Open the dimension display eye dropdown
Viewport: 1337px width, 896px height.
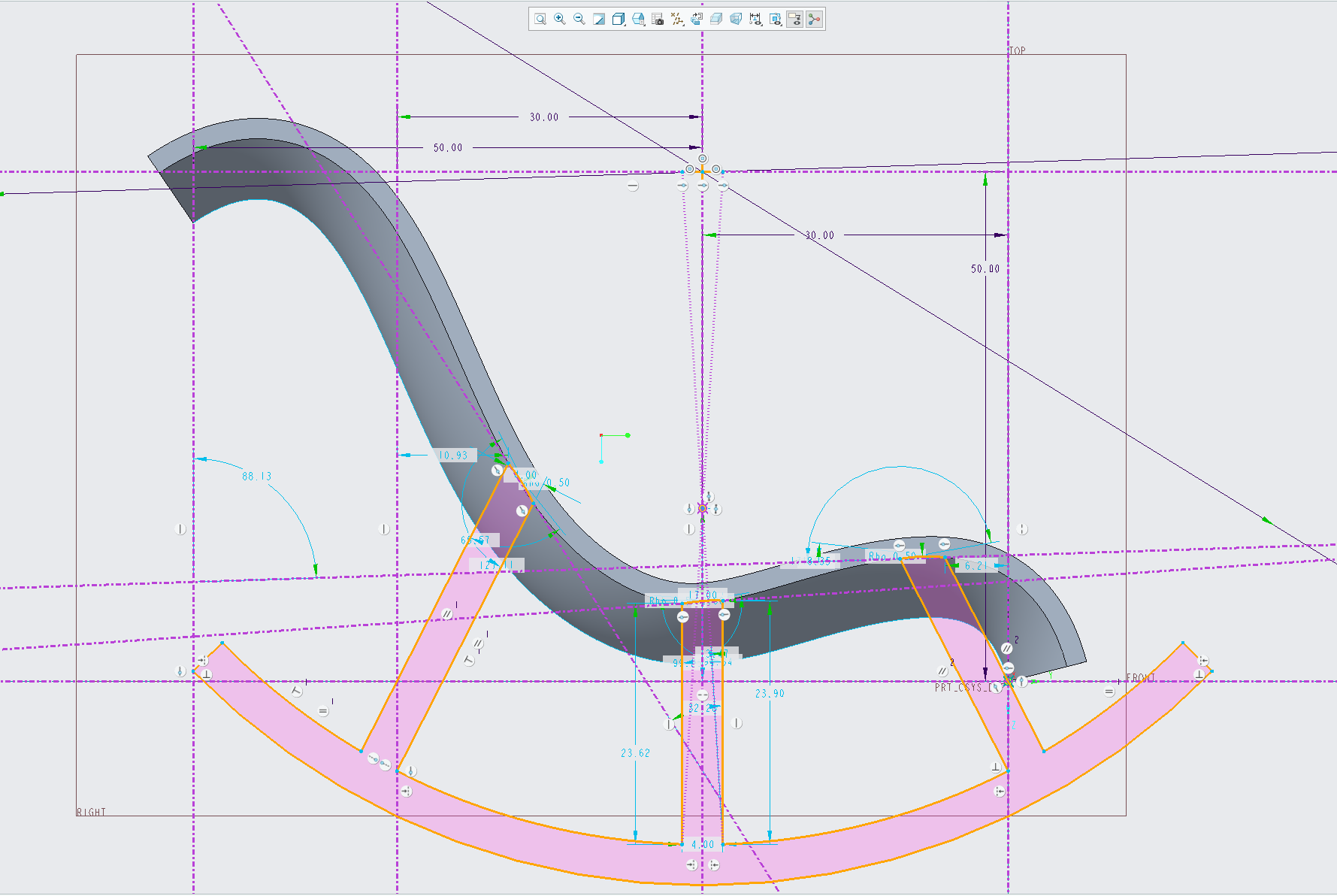coord(755,19)
